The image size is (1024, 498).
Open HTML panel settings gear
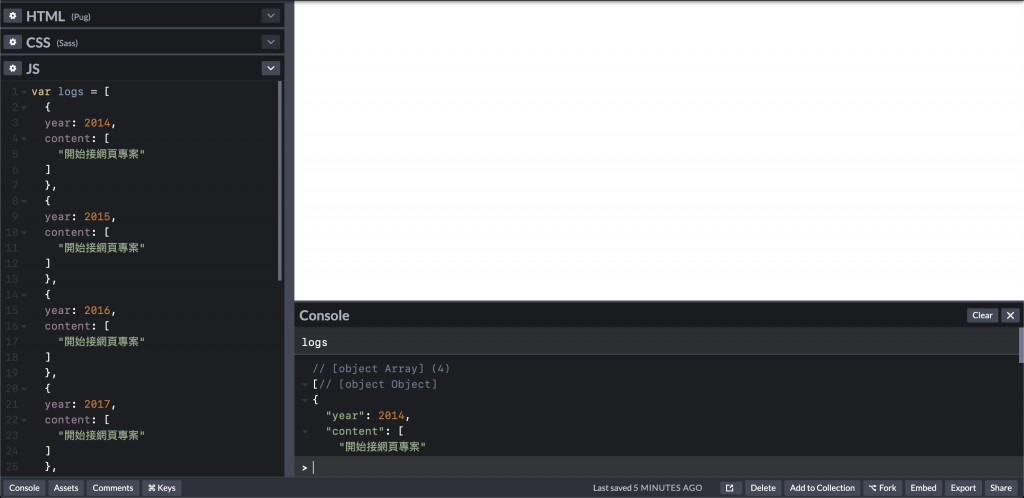click(12, 16)
